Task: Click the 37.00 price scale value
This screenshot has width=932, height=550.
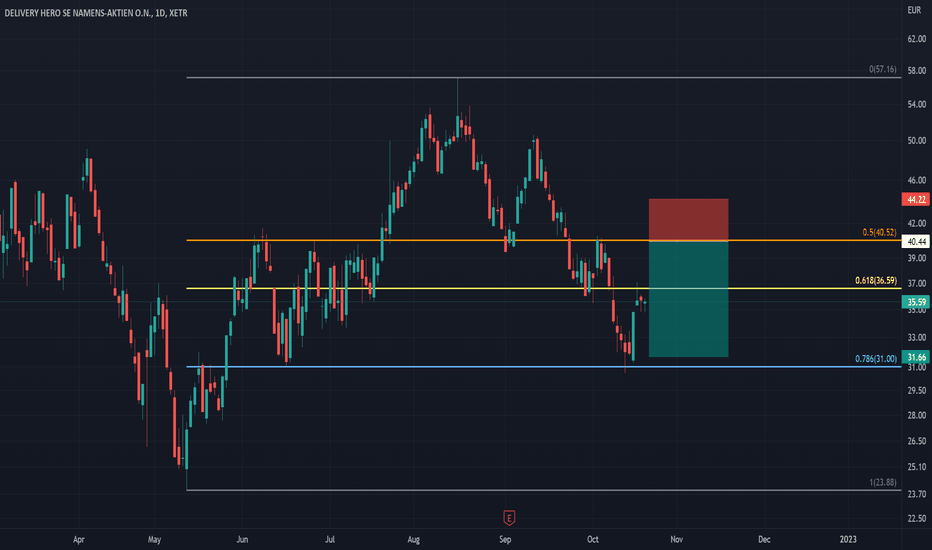Action: click(917, 283)
